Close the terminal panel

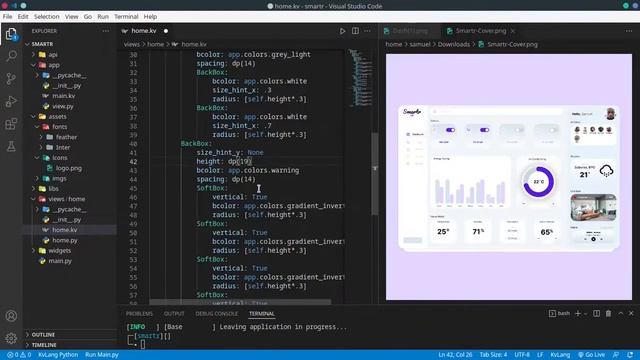(x=631, y=313)
